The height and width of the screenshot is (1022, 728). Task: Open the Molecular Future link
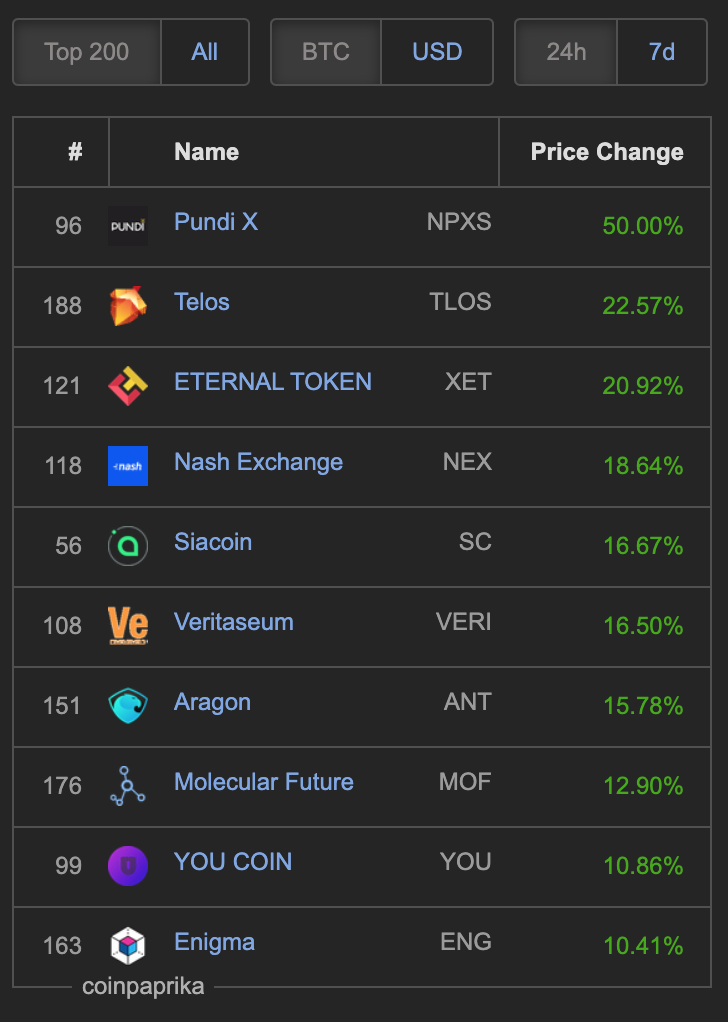(x=264, y=782)
